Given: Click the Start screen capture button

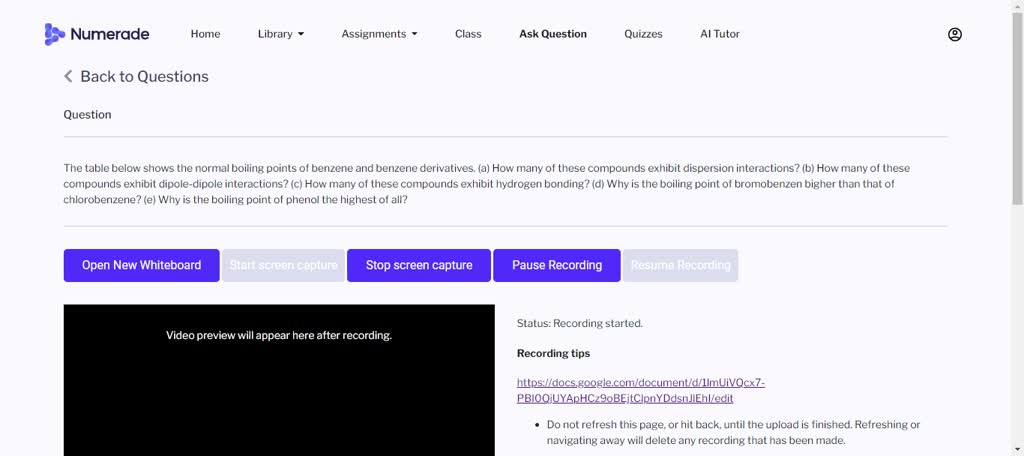Looking at the screenshot, I should [283, 265].
